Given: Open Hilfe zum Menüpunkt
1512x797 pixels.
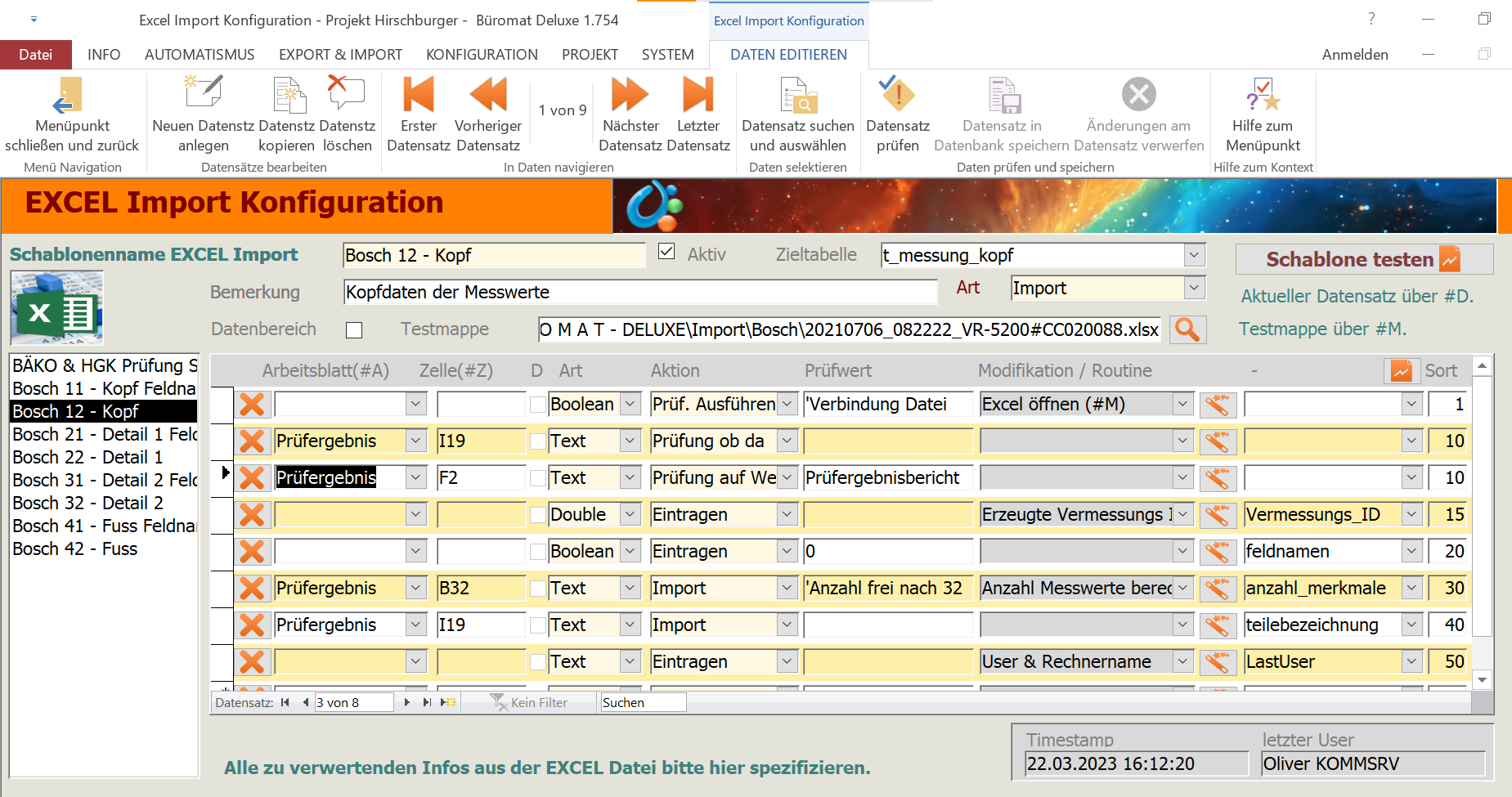Looking at the screenshot, I should [1262, 94].
